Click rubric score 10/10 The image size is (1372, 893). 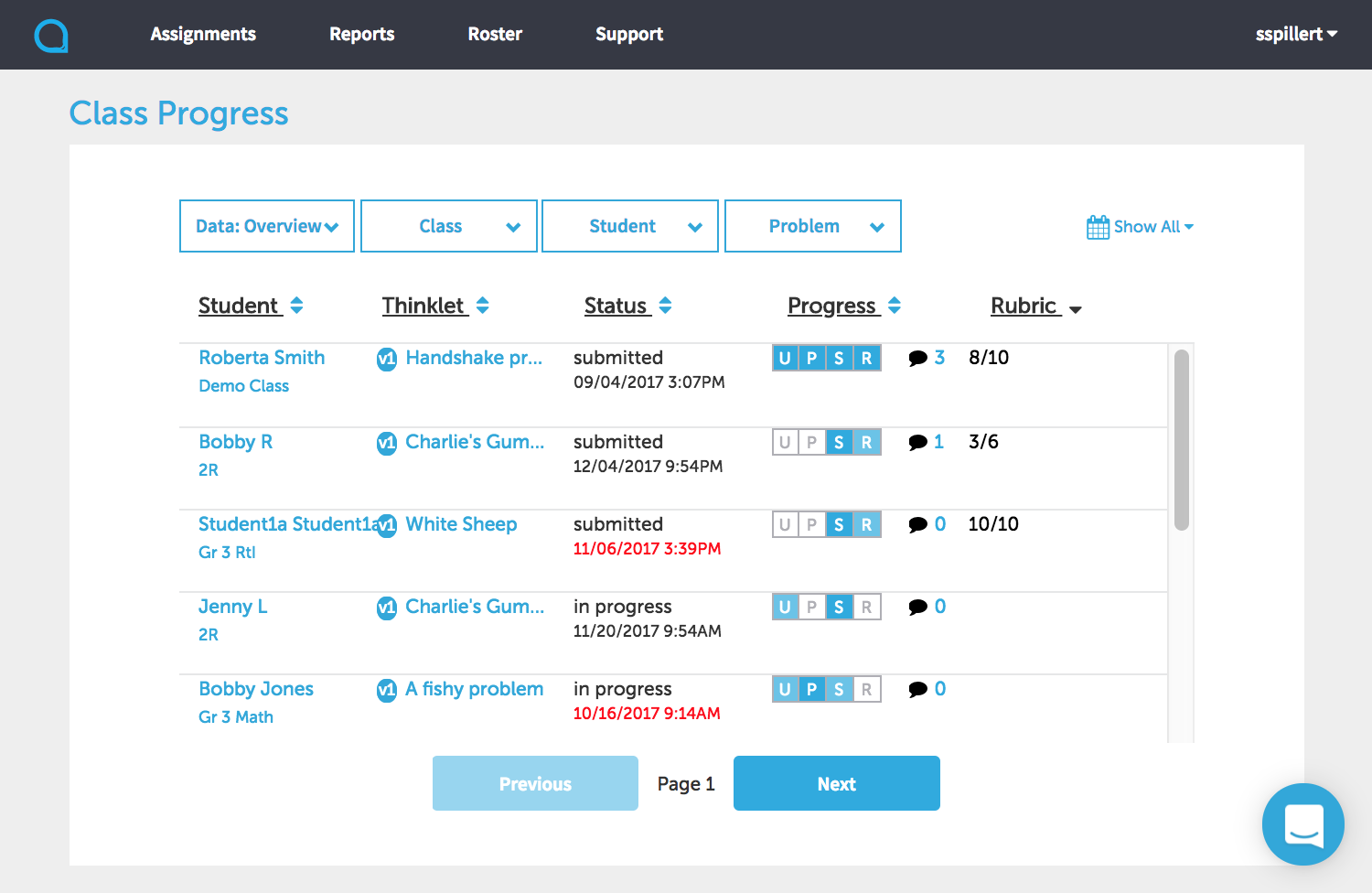coord(993,524)
